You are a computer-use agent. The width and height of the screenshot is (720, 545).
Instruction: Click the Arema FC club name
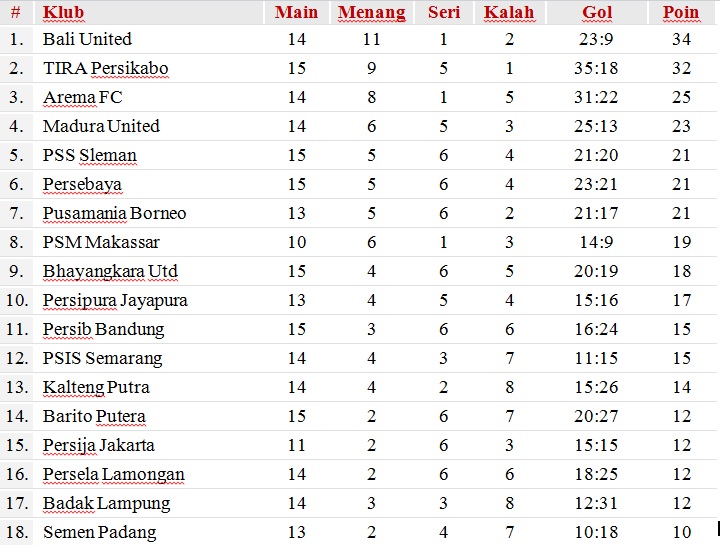pyautogui.click(x=82, y=97)
